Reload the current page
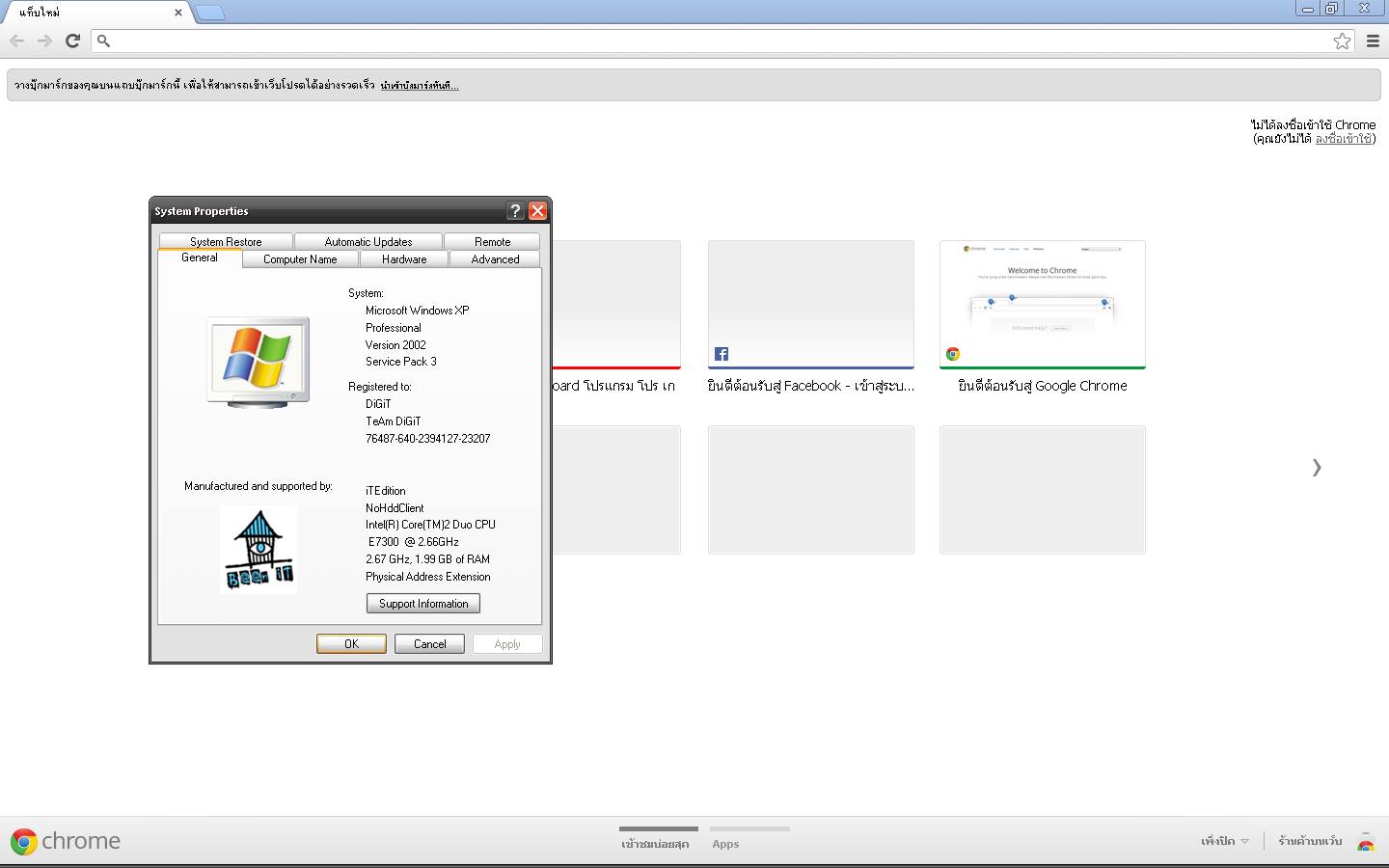 (x=72, y=41)
